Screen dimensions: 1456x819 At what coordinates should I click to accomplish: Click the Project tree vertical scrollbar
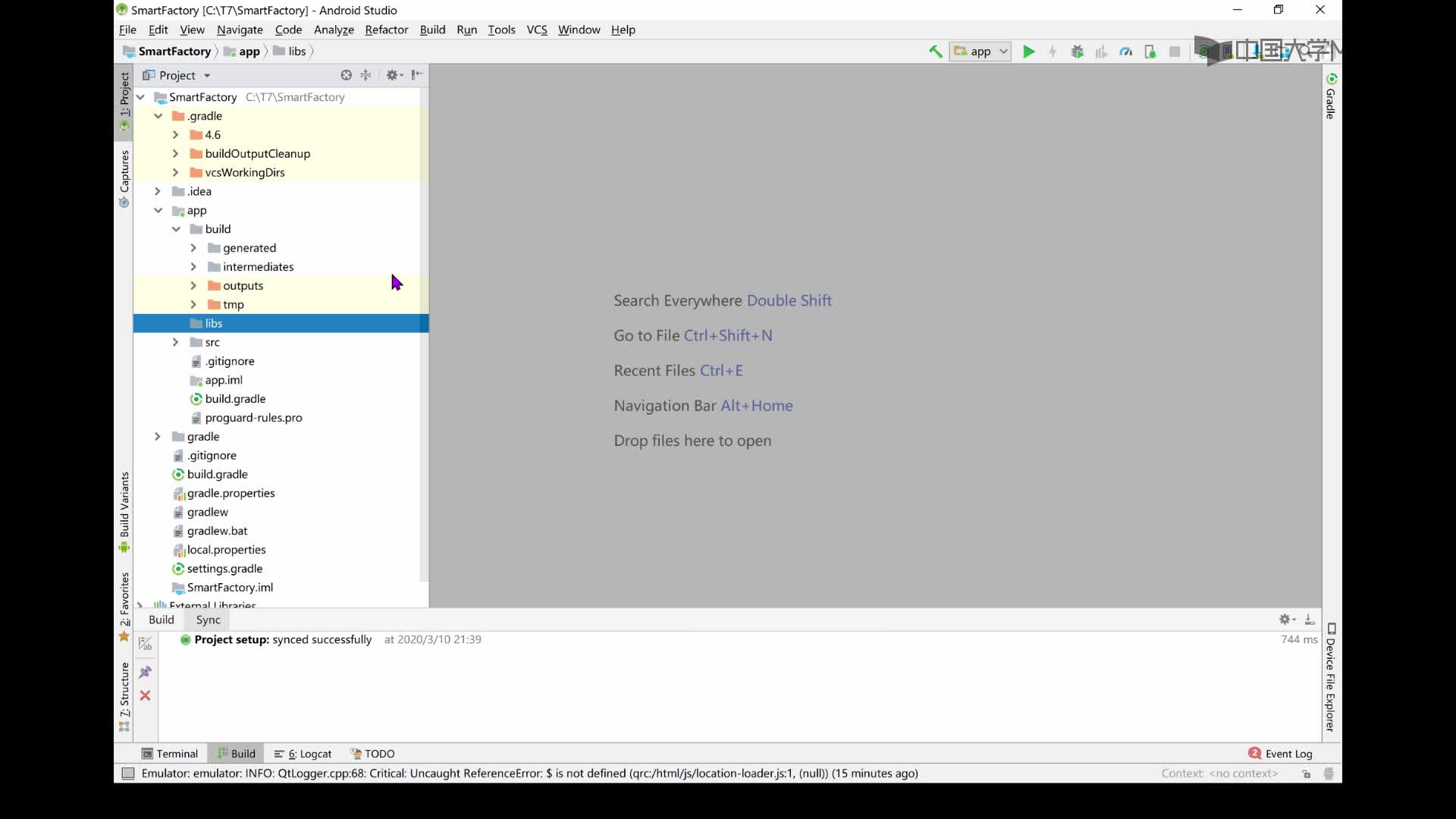[x=424, y=334]
